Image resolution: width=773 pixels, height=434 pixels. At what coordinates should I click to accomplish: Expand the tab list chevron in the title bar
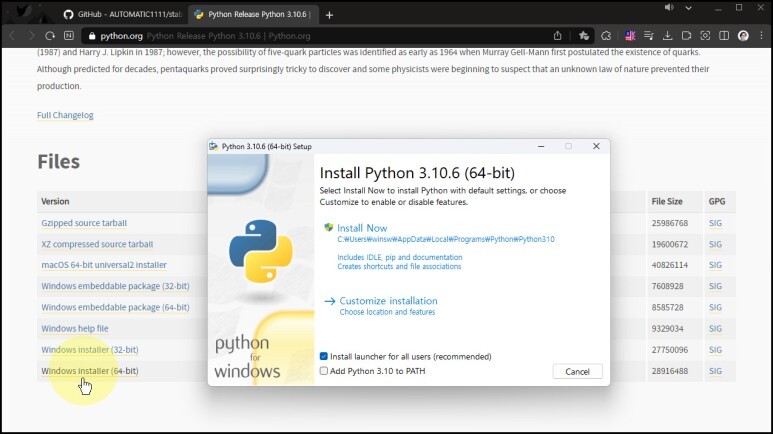pyautogui.click(x=689, y=8)
